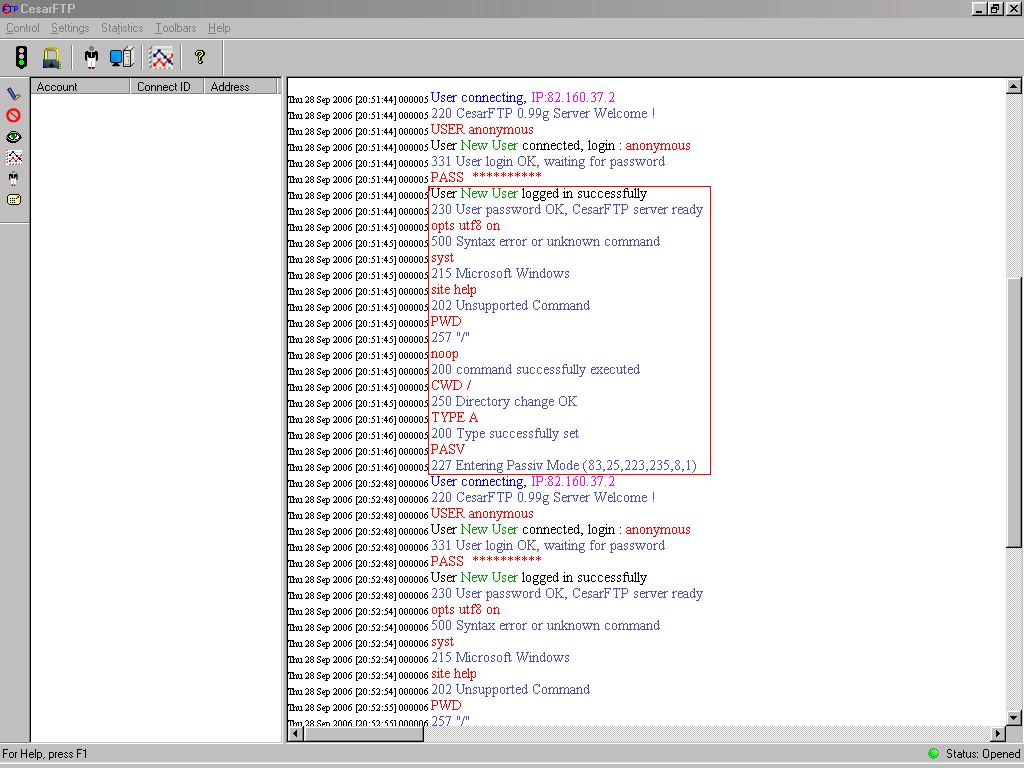The image size is (1024, 768).
Task: Click the computer and server icon
Action: tap(121, 57)
